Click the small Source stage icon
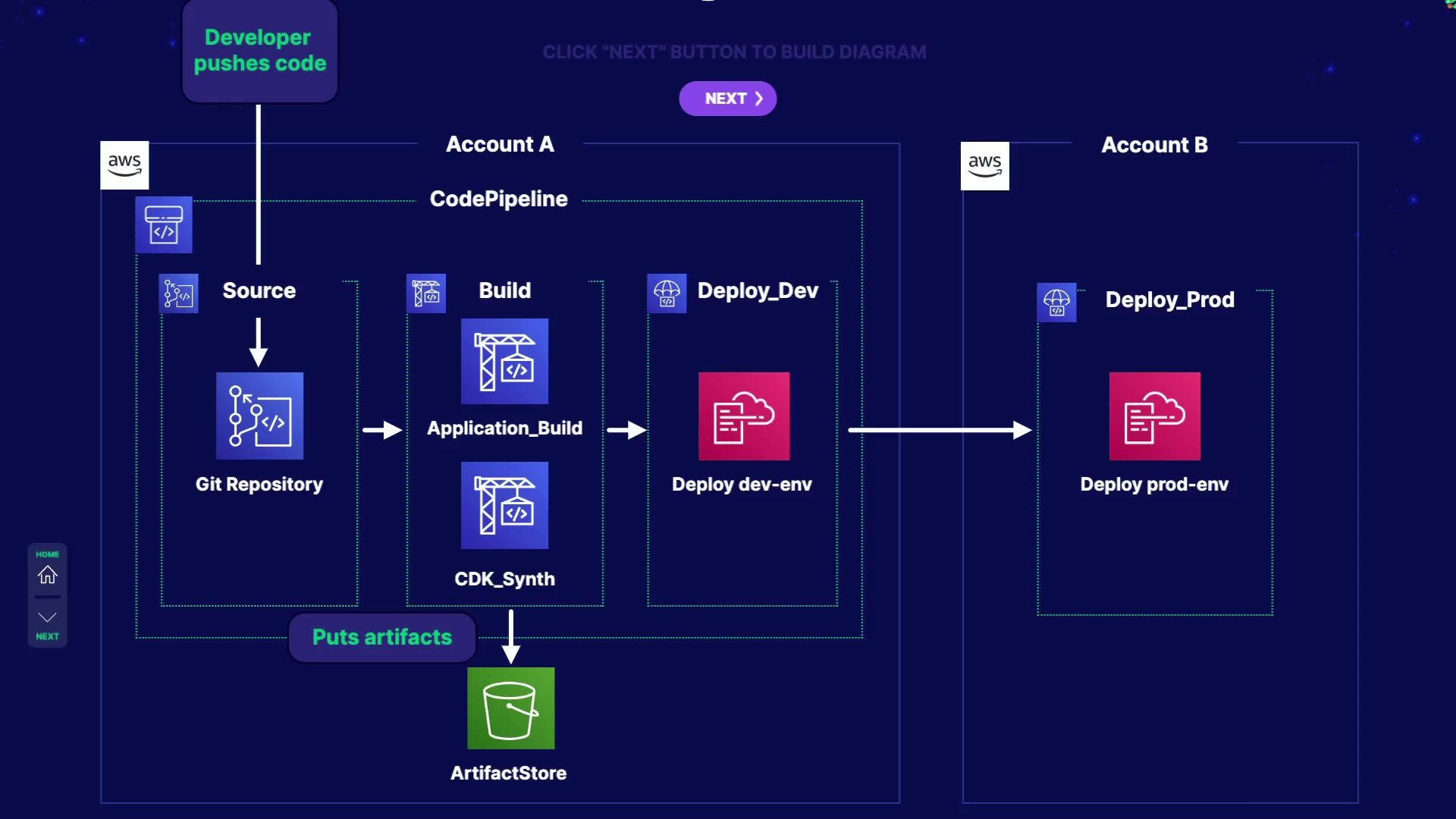The width and height of the screenshot is (1456, 819). pos(179,293)
